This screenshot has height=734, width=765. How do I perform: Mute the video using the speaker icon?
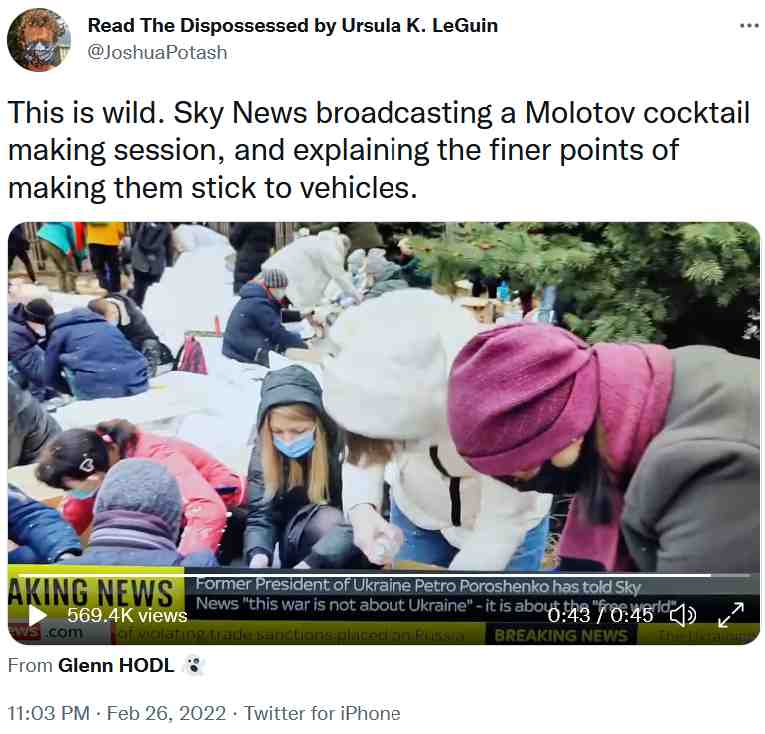683,615
